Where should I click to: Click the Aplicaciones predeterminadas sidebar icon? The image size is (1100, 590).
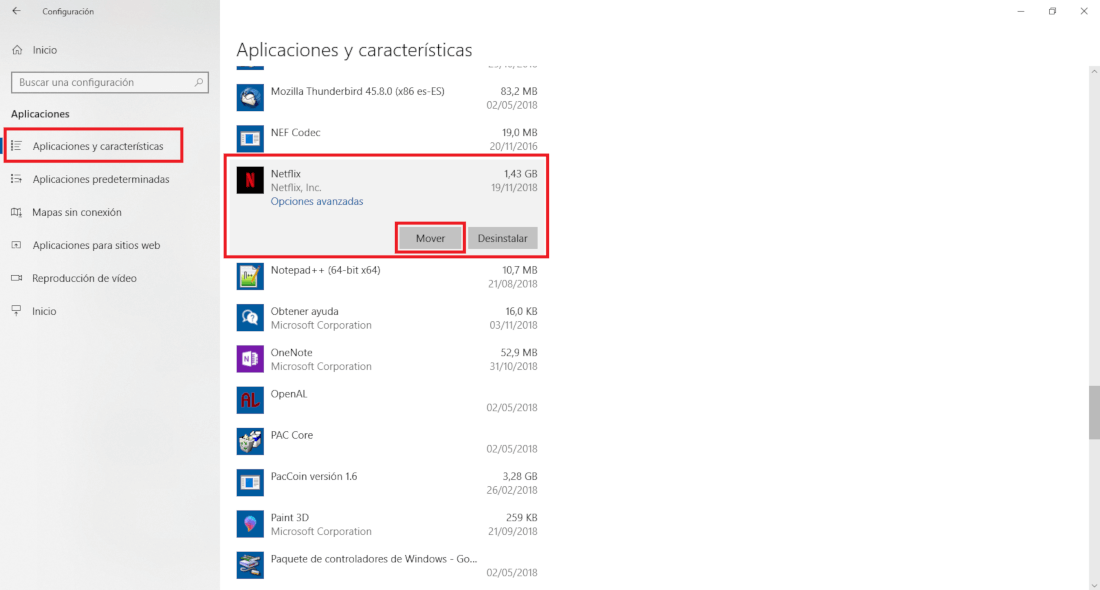[x=17, y=179]
